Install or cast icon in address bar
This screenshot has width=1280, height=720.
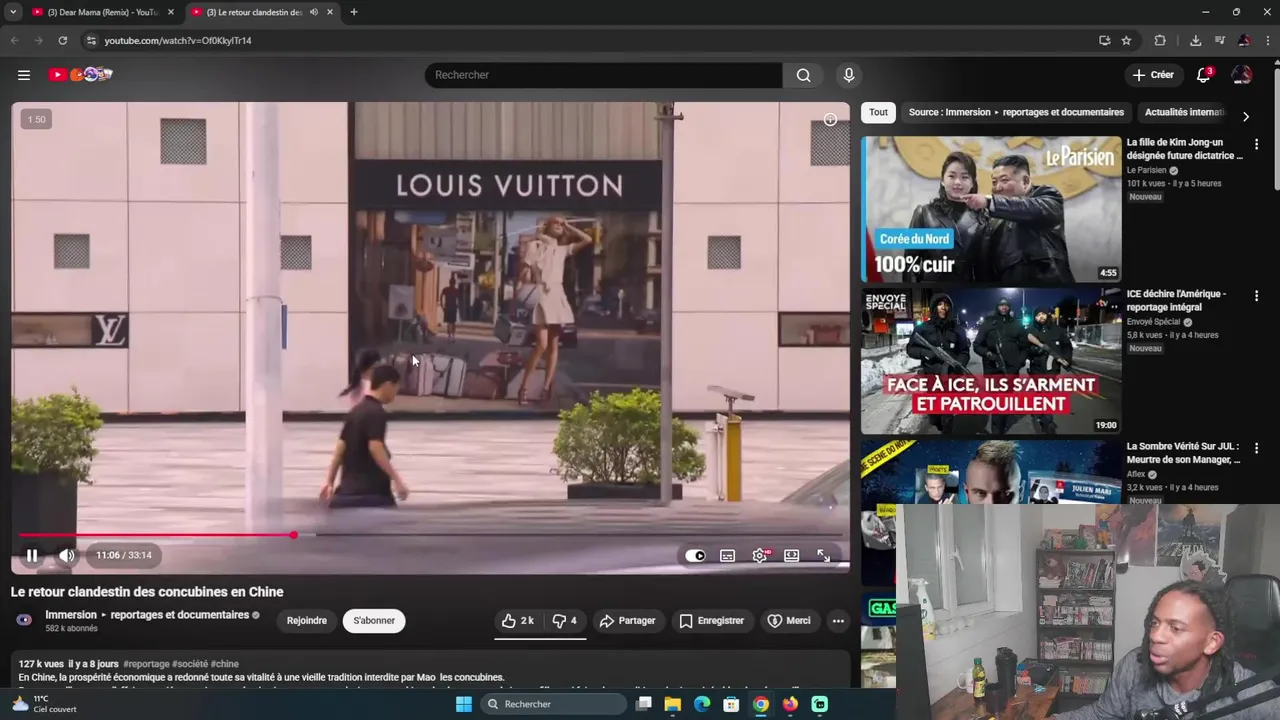point(1104,40)
